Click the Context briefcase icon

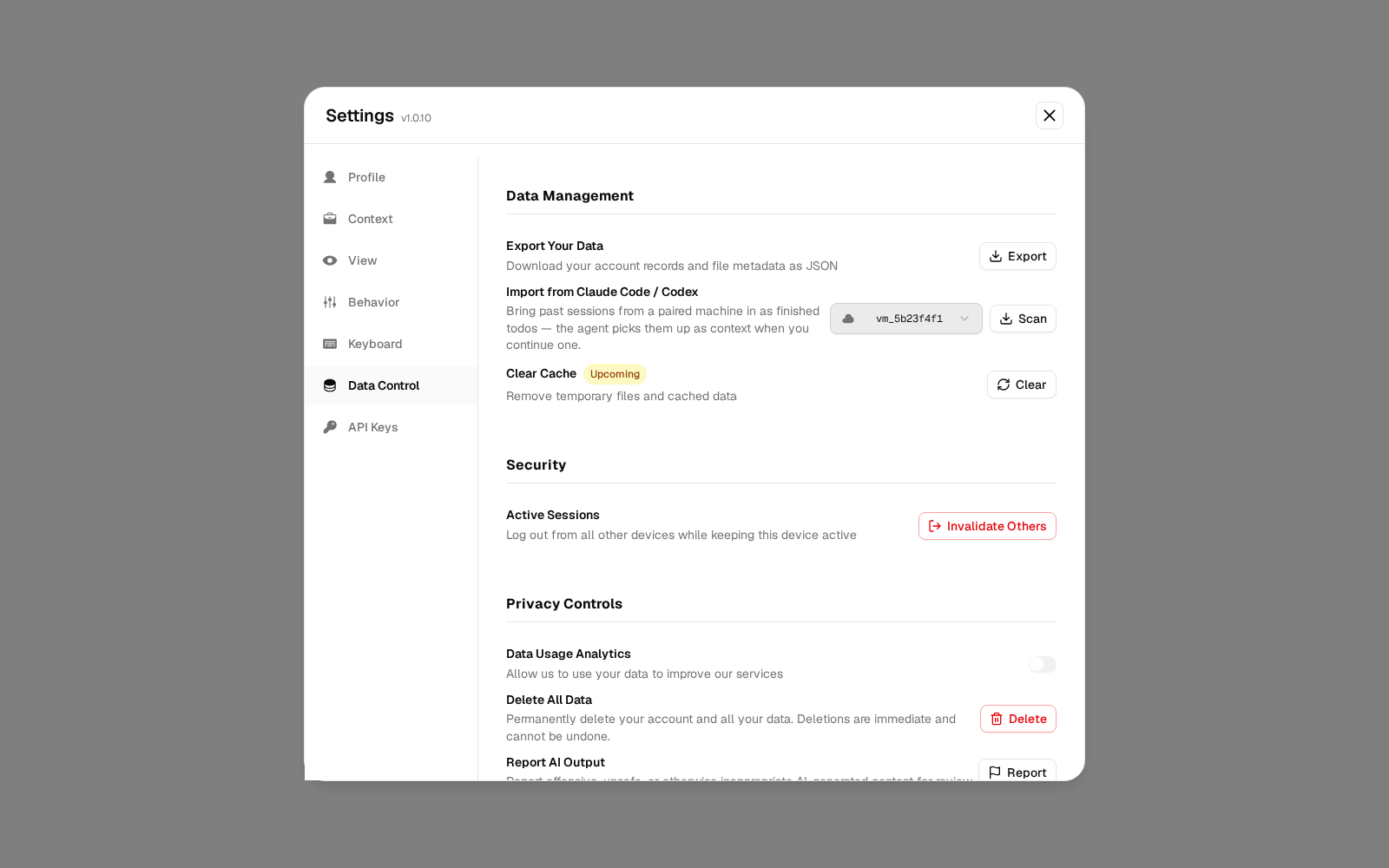tap(330, 219)
